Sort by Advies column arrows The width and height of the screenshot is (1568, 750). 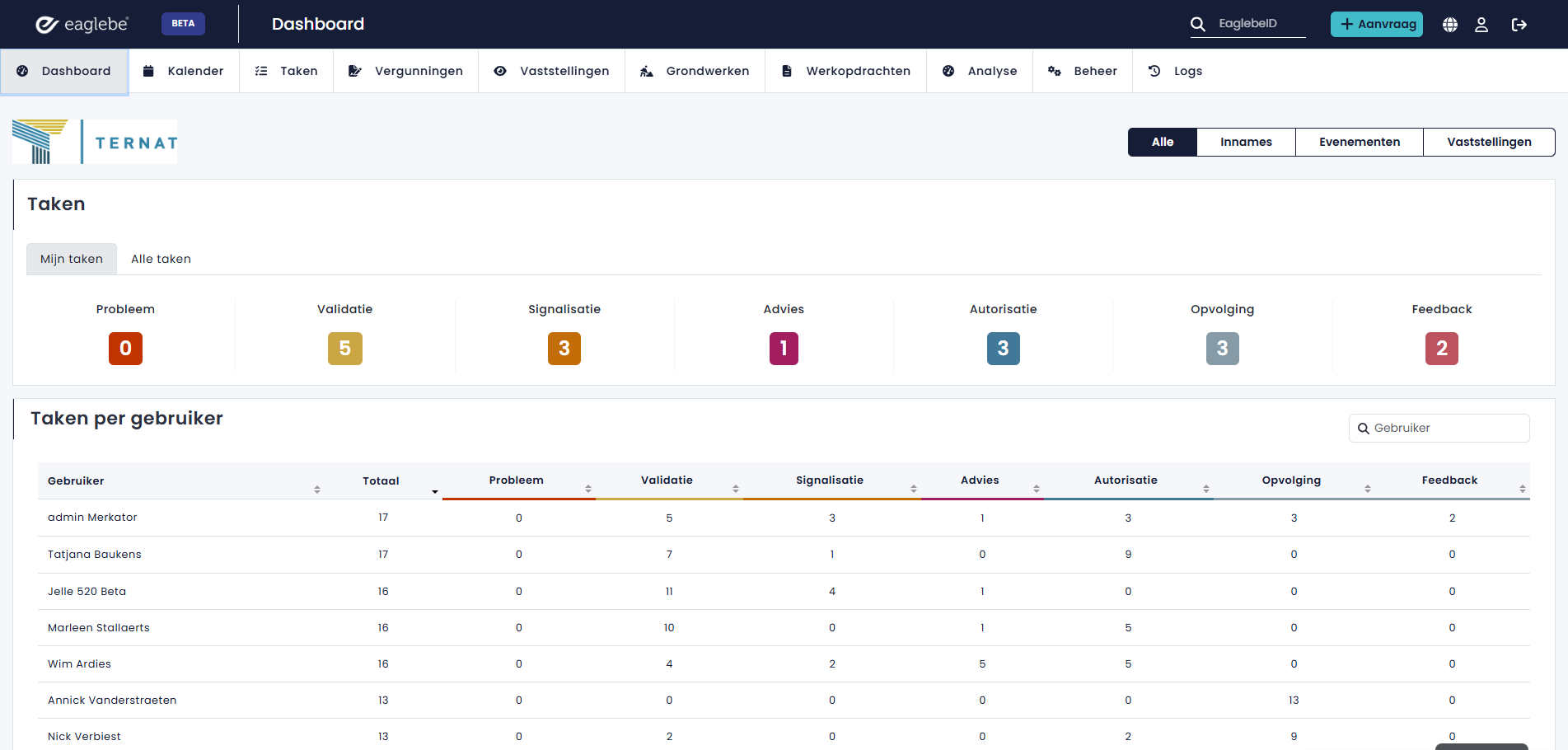[1037, 489]
